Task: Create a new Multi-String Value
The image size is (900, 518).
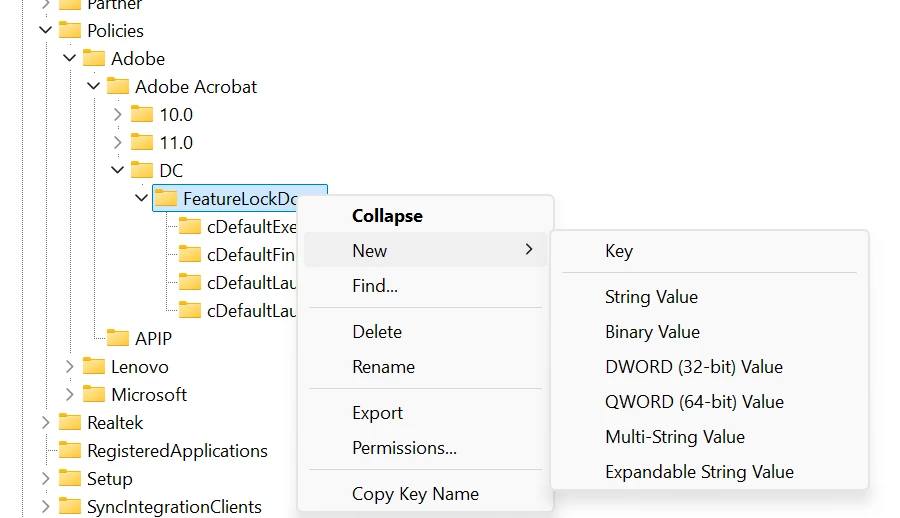Action: (x=709, y=437)
